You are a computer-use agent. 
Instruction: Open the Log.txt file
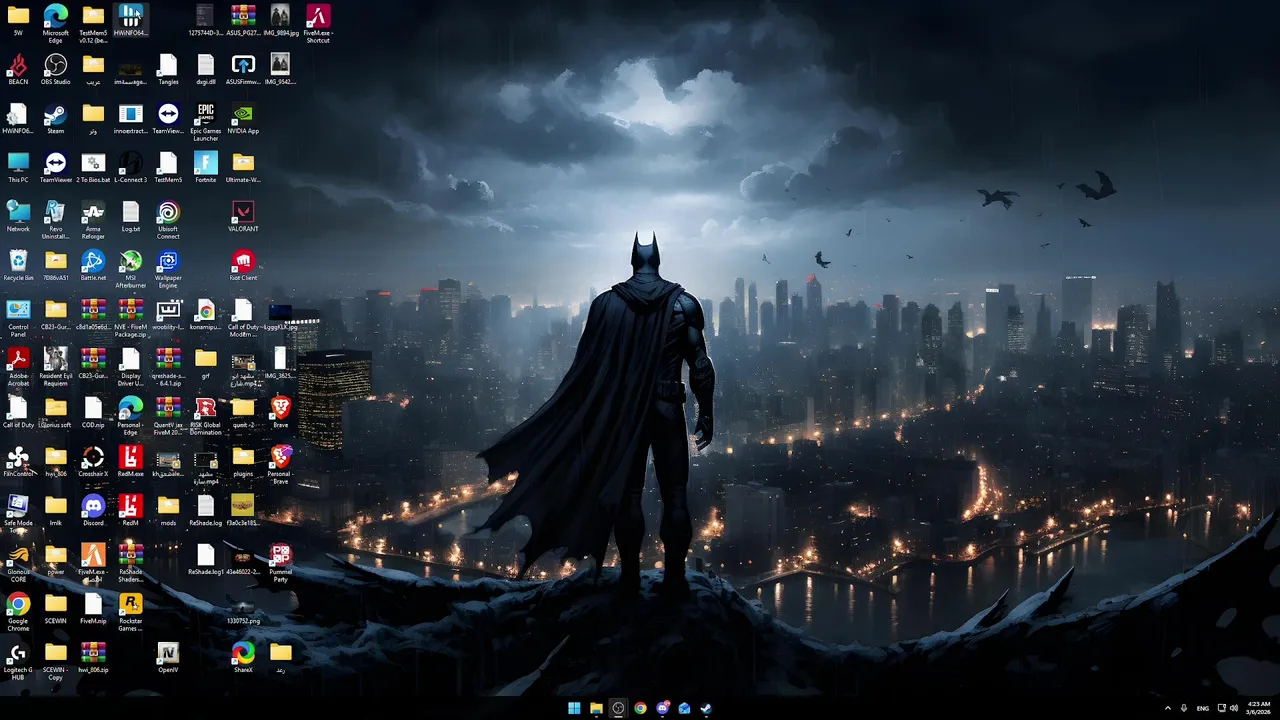coord(130,218)
